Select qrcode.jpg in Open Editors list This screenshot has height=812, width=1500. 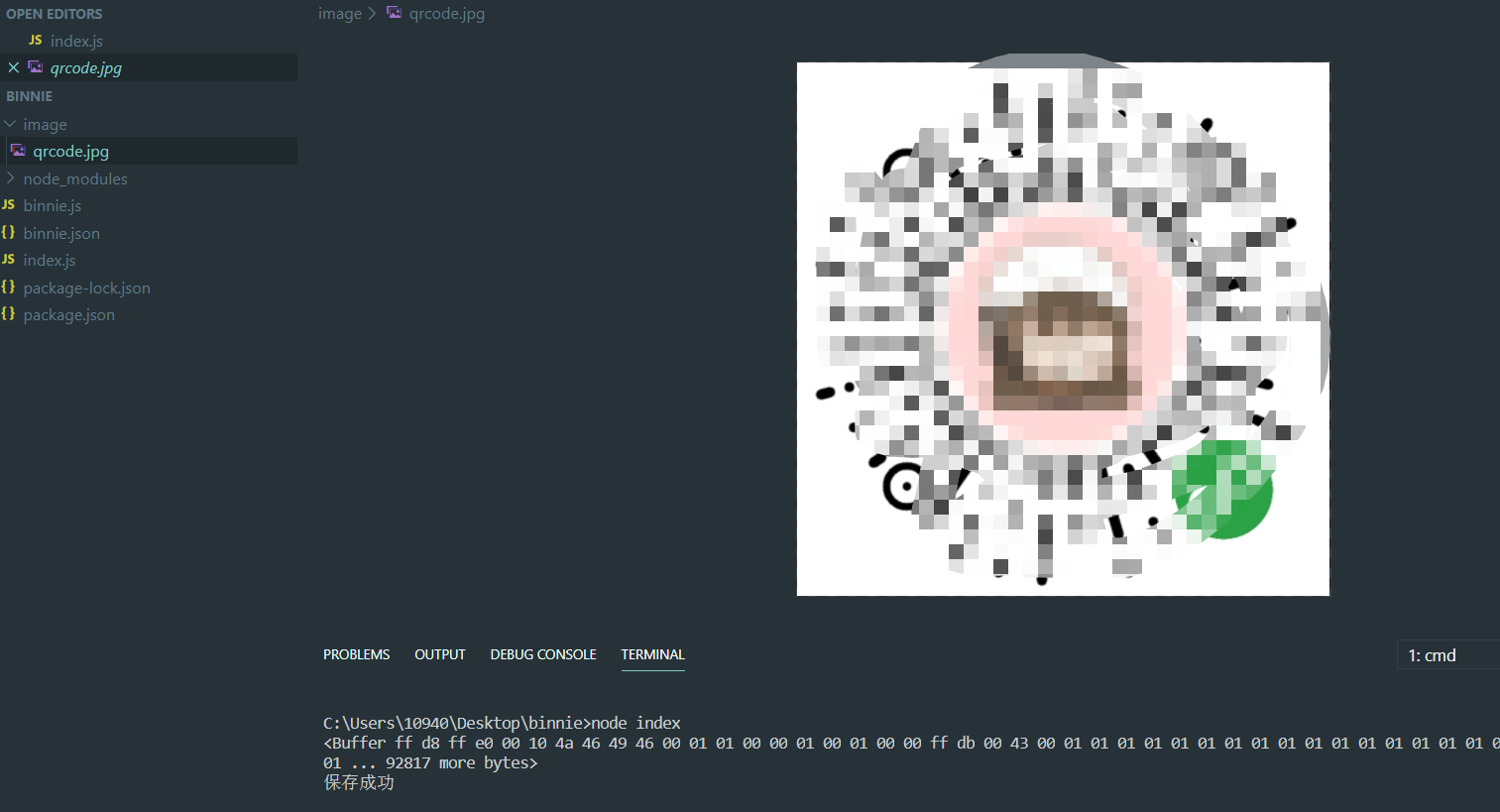(149, 67)
